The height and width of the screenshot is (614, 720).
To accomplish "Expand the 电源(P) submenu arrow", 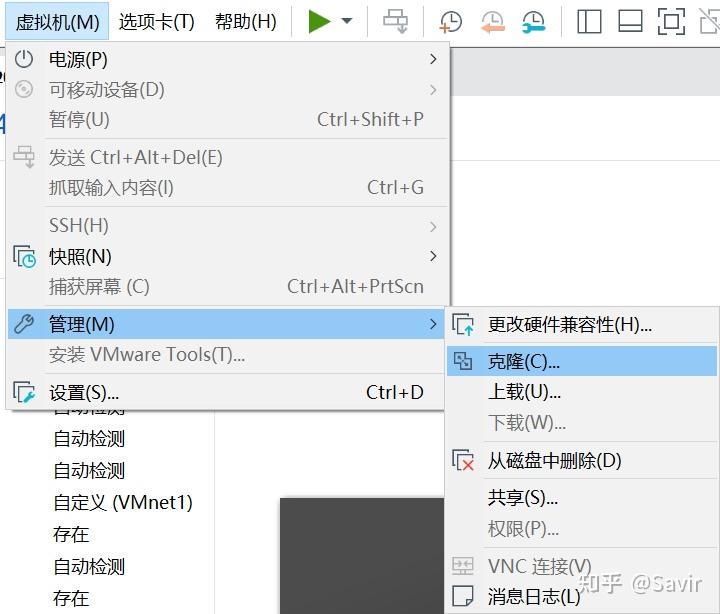I will (x=433, y=59).
